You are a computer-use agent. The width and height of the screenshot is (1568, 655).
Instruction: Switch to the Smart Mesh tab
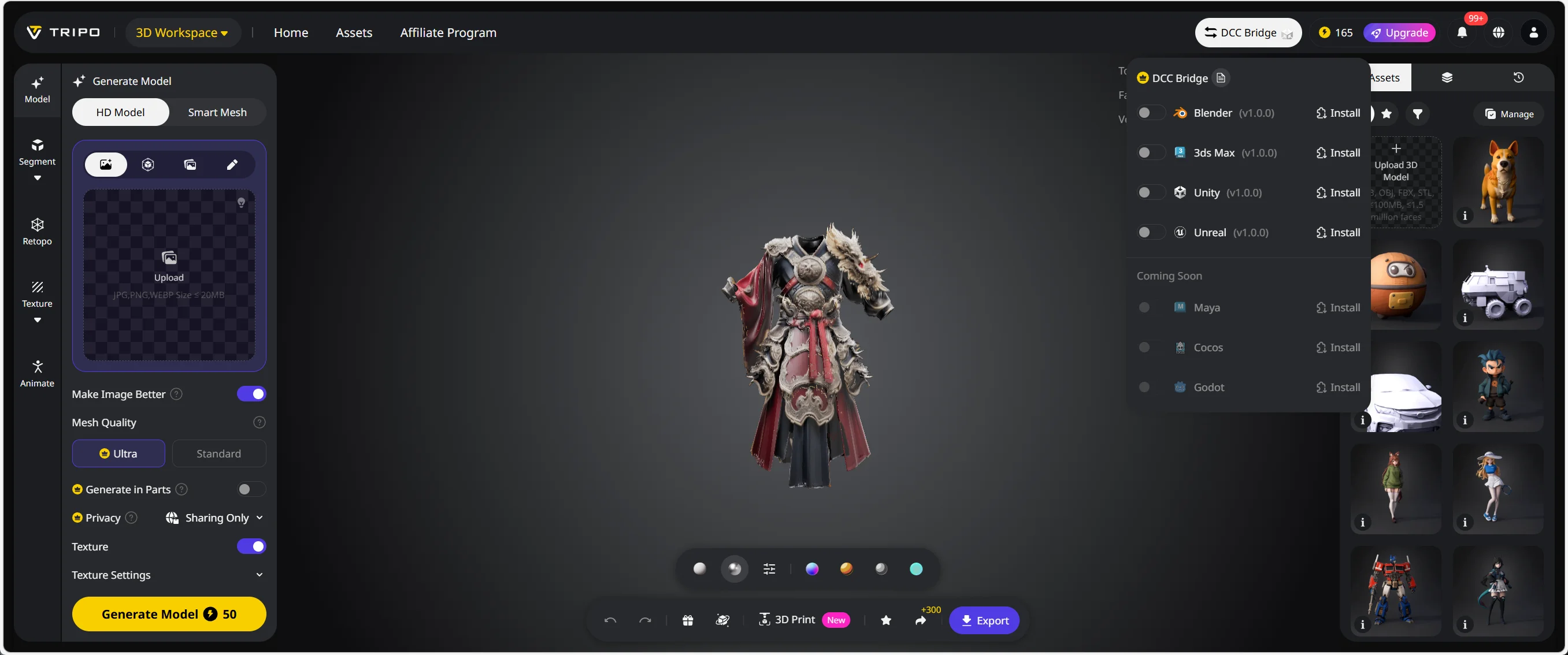(x=217, y=113)
